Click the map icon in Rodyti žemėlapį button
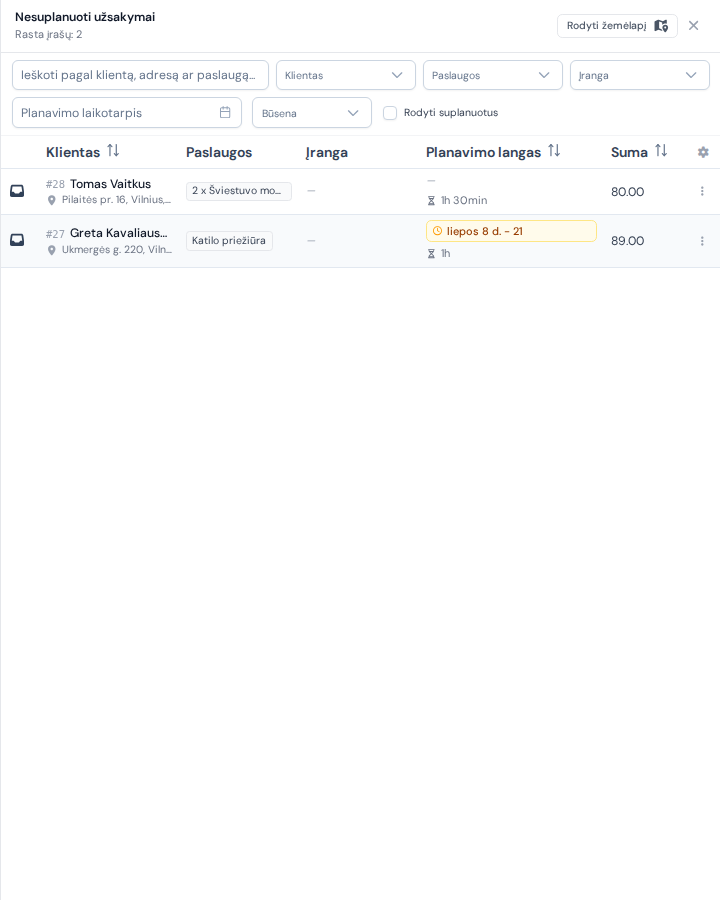720x900 pixels. (661, 26)
